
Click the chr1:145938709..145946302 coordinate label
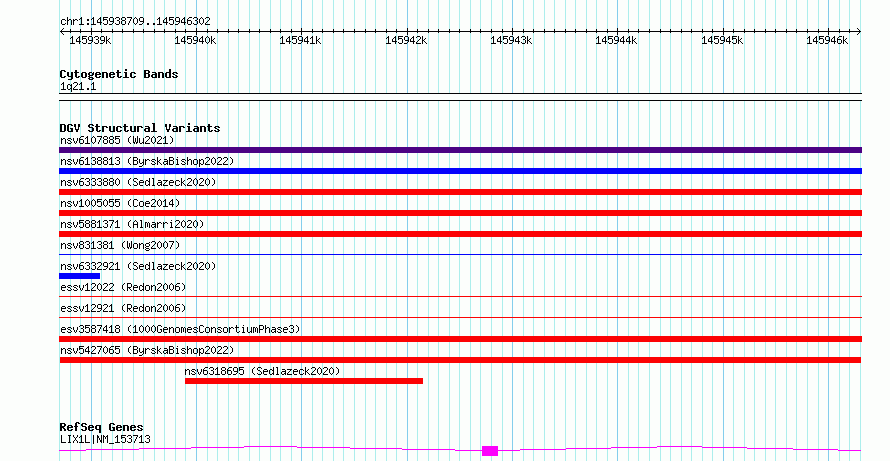click(x=135, y=21)
